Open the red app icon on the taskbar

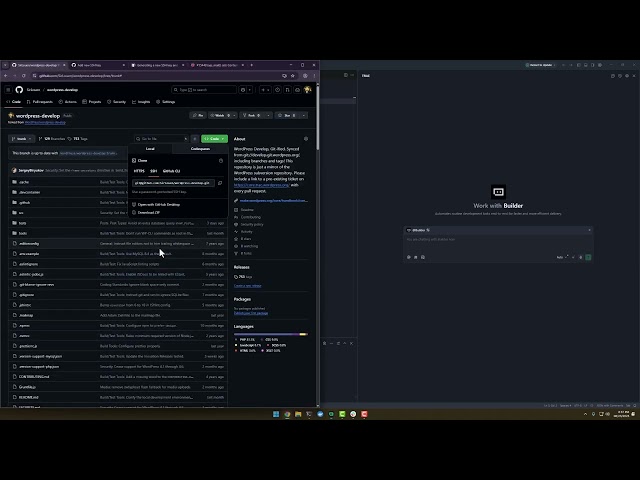click(x=364, y=414)
